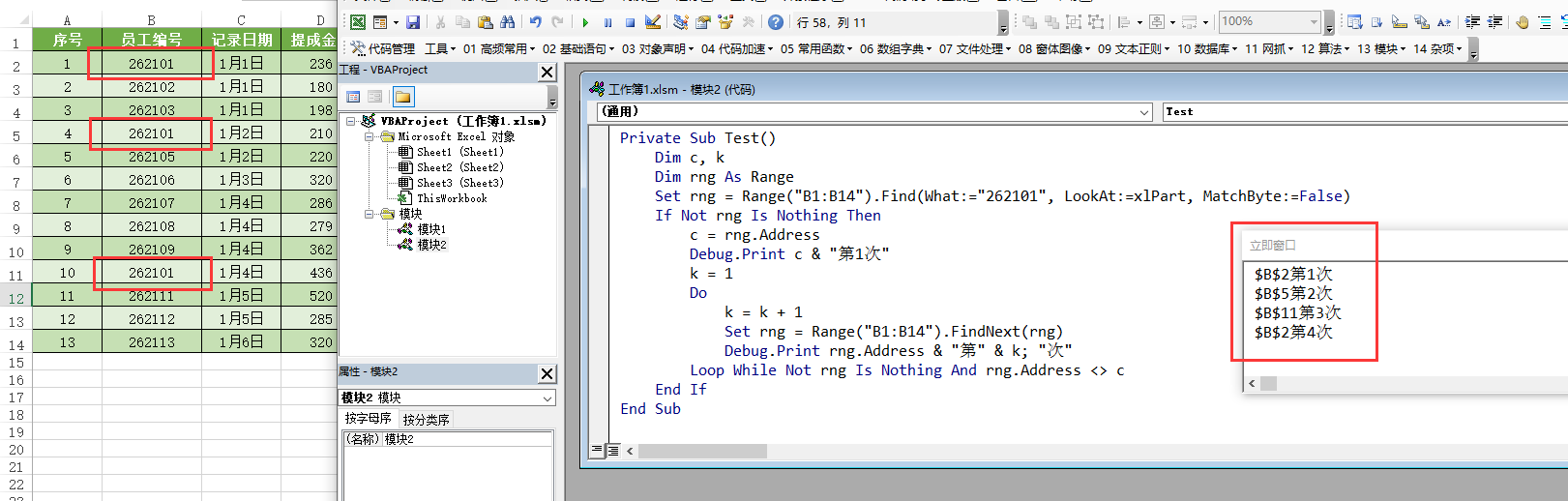Open the 05 常用函数 menu
Image resolution: width=1568 pixels, height=501 pixels.
pos(815,48)
